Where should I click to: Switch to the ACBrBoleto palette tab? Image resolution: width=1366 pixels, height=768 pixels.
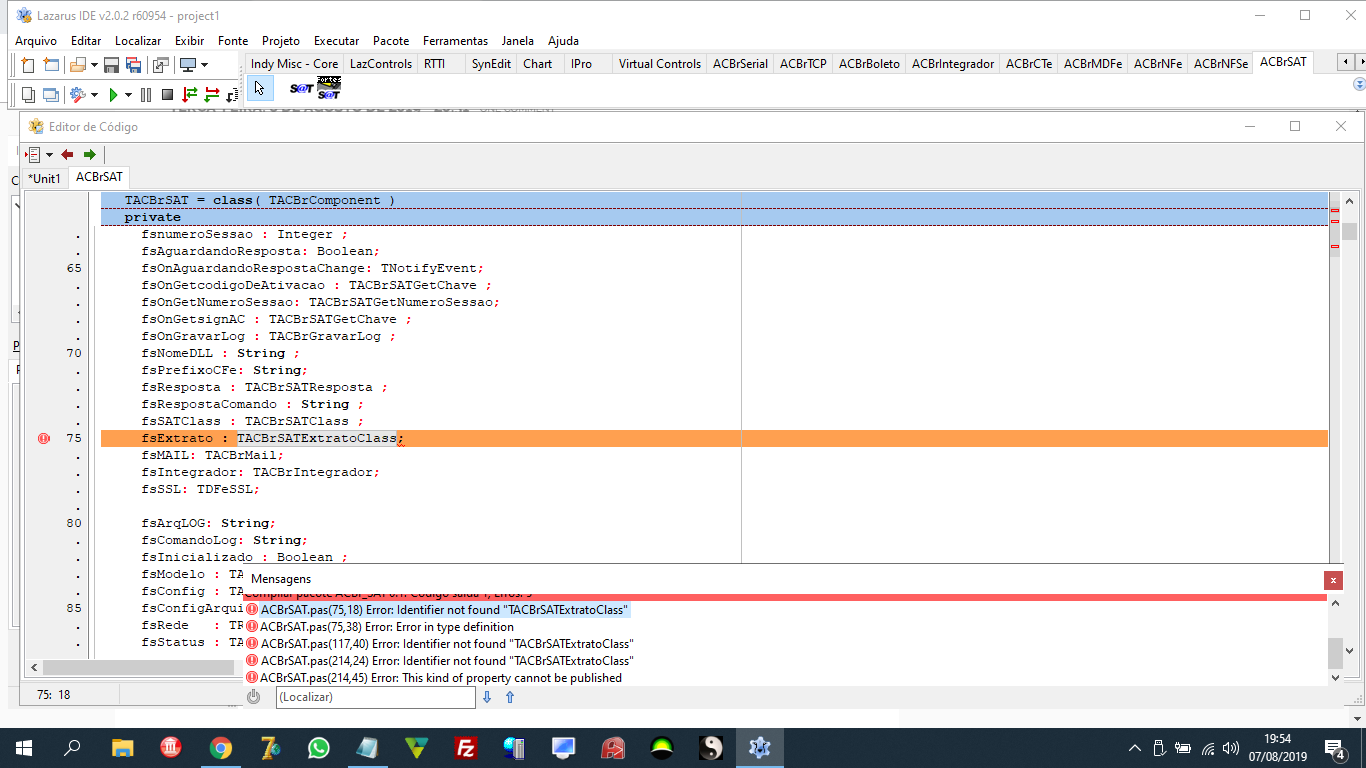[x=869, y=63]
